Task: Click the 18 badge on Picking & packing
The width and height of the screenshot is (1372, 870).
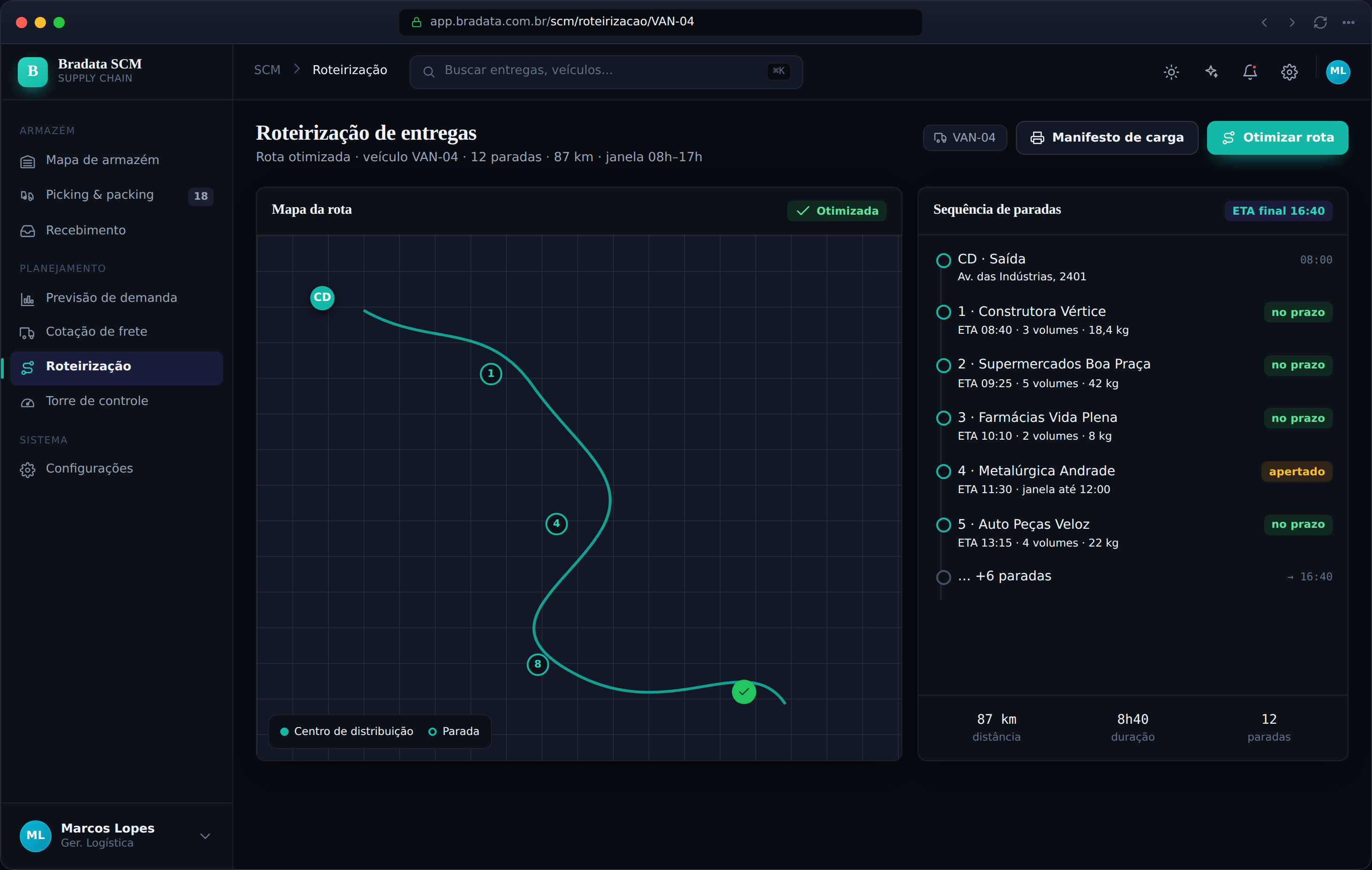Action: pos(201,196)
